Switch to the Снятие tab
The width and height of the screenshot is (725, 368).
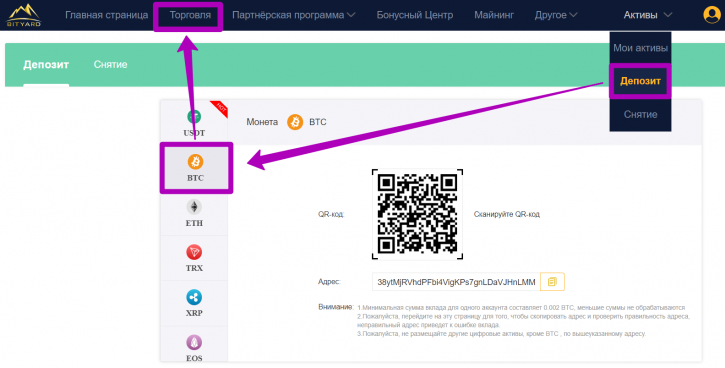(x=111, y=65)
